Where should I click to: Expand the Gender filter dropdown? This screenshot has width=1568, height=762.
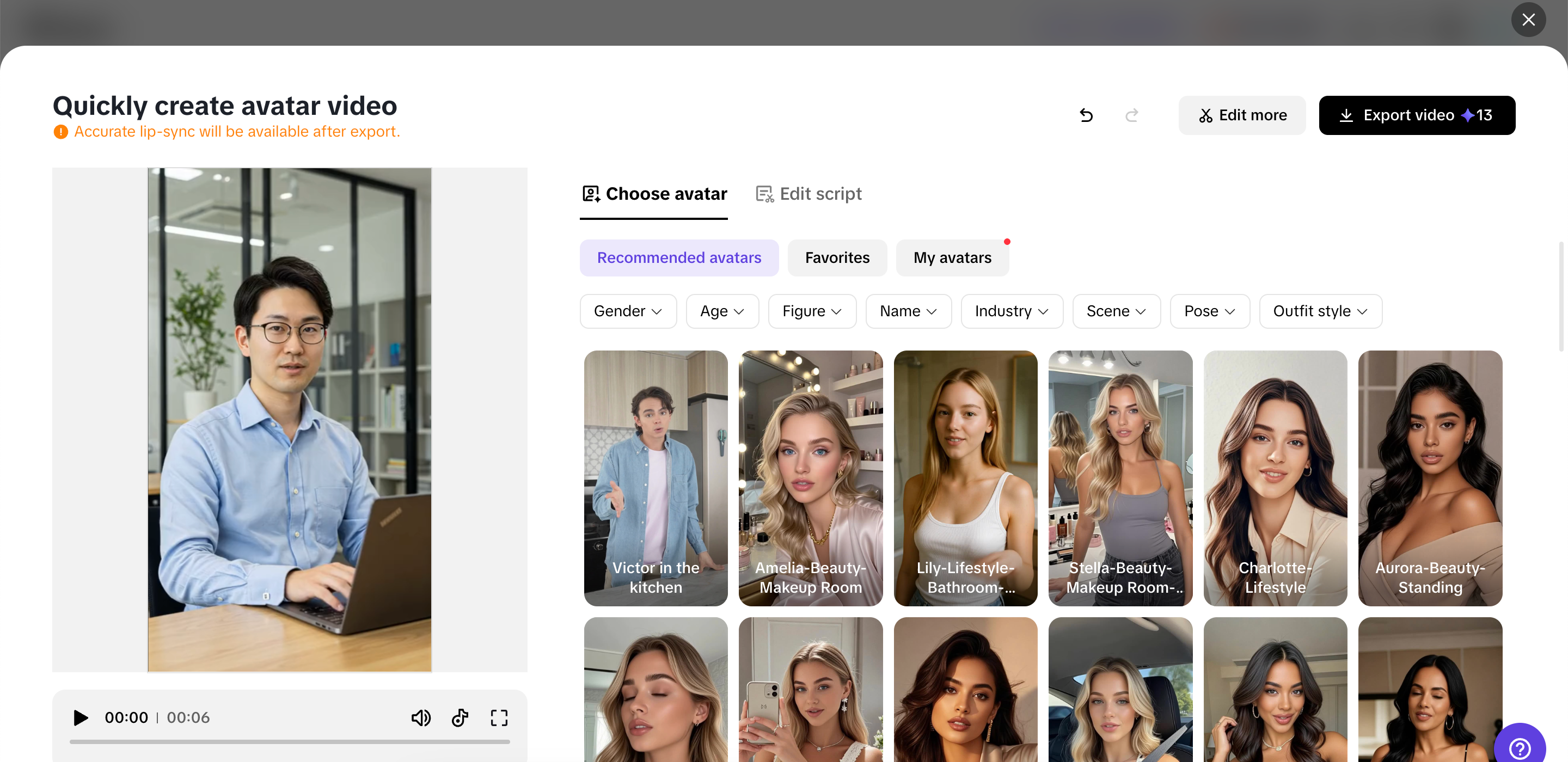[628, 311]
